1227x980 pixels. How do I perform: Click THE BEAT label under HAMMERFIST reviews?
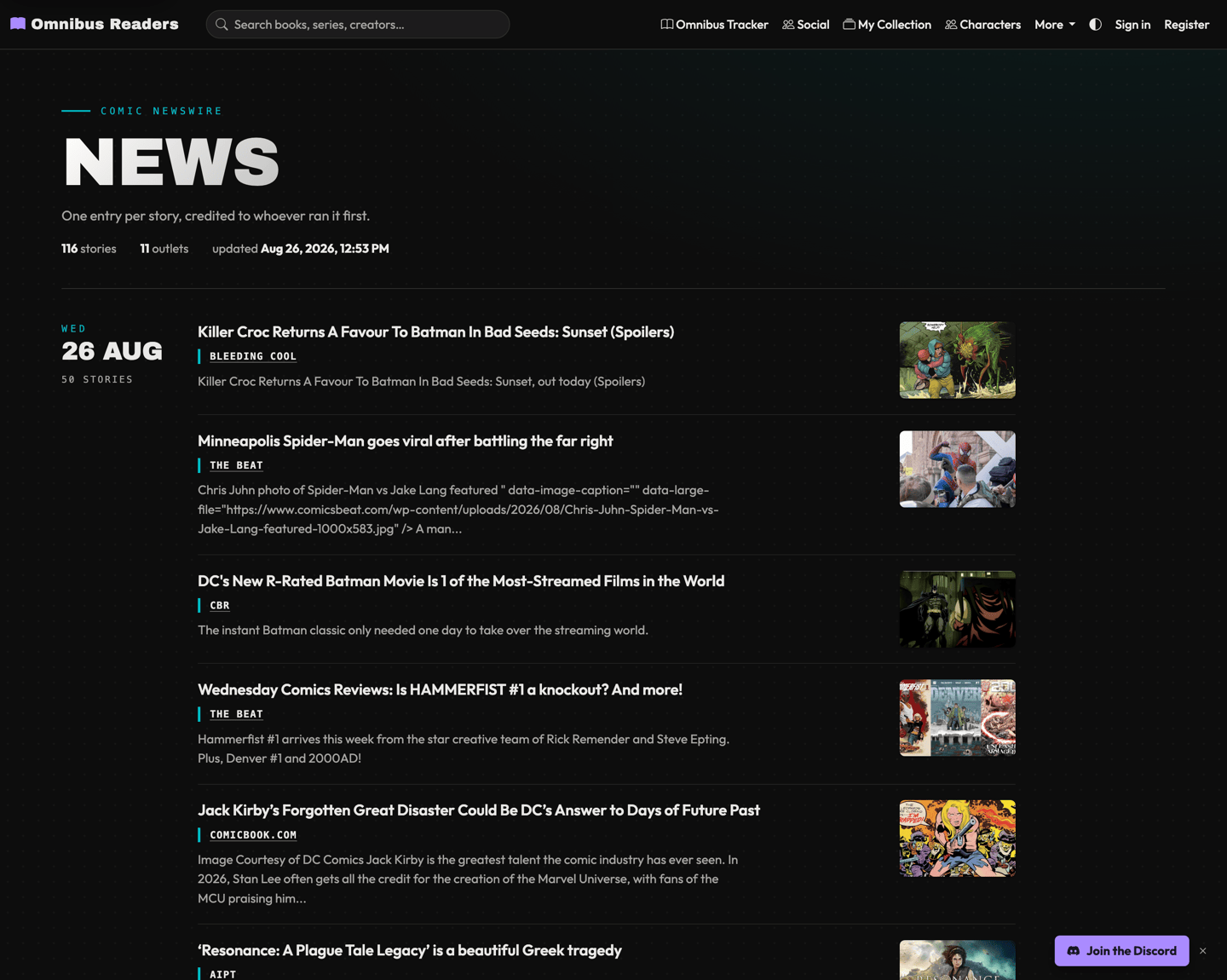pos(236,714)
